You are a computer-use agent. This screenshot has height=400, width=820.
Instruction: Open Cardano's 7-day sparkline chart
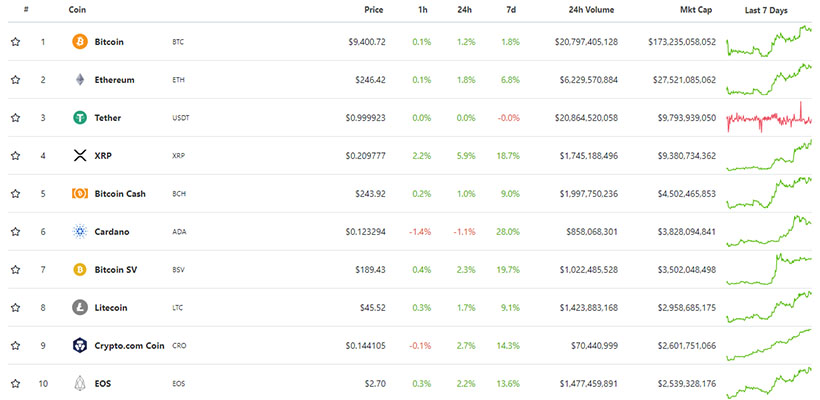[x=769, y=231]
